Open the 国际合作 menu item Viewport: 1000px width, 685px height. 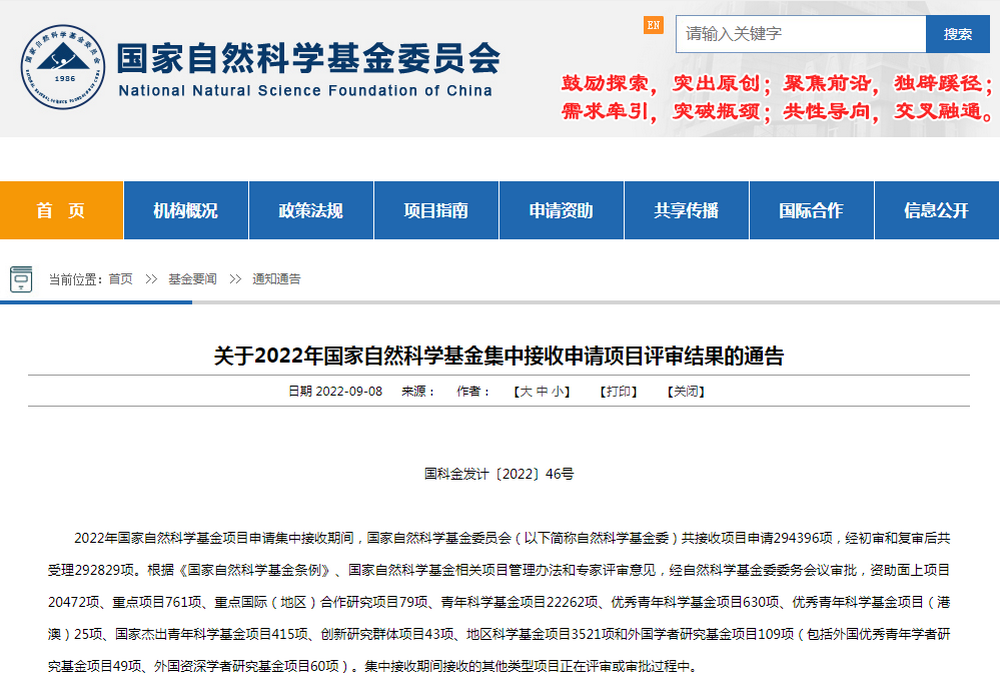811,210
